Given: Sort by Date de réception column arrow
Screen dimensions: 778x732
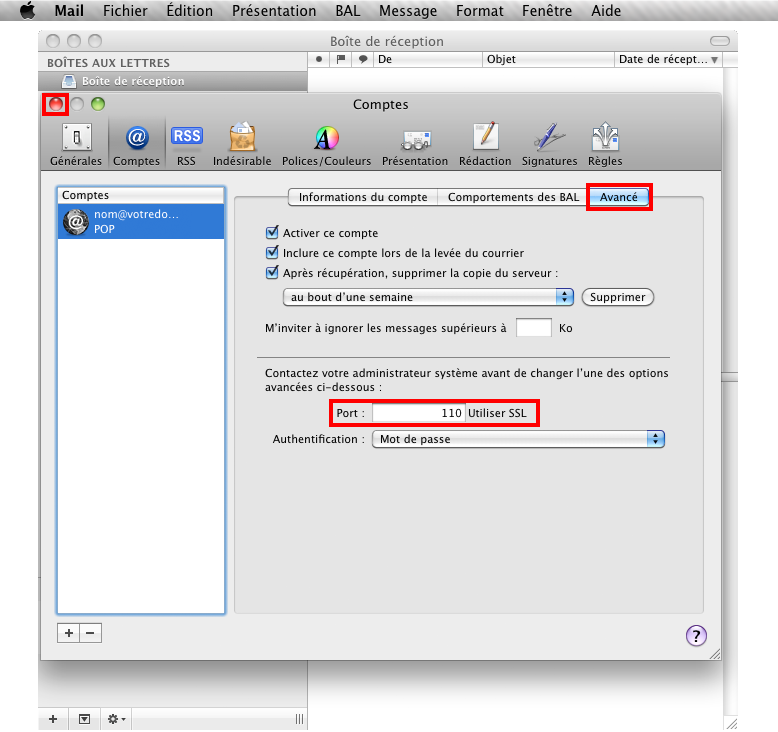Looking at the screenshot, I should pos(714,60).
